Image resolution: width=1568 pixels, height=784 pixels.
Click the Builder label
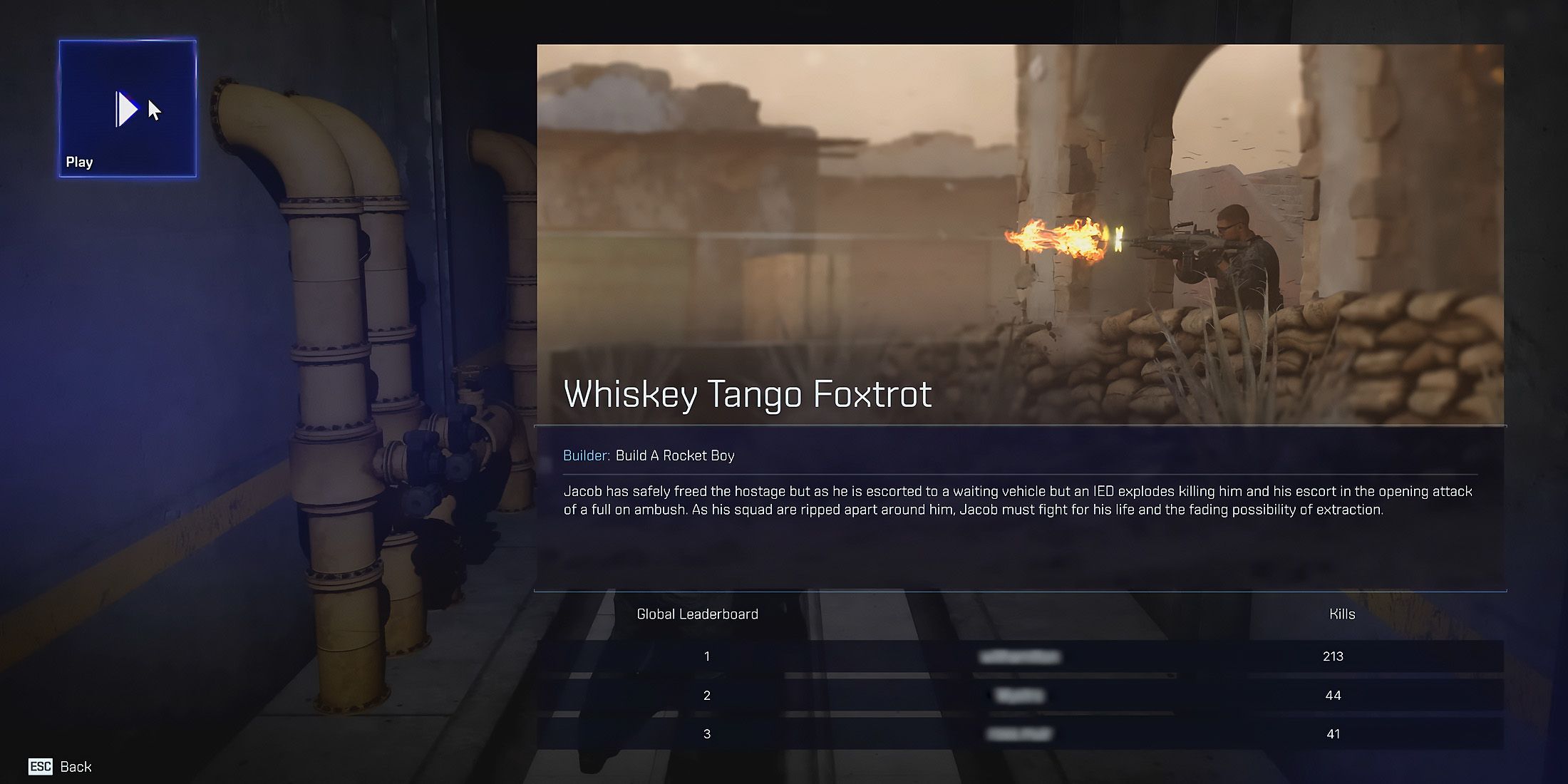pos(587,455)
